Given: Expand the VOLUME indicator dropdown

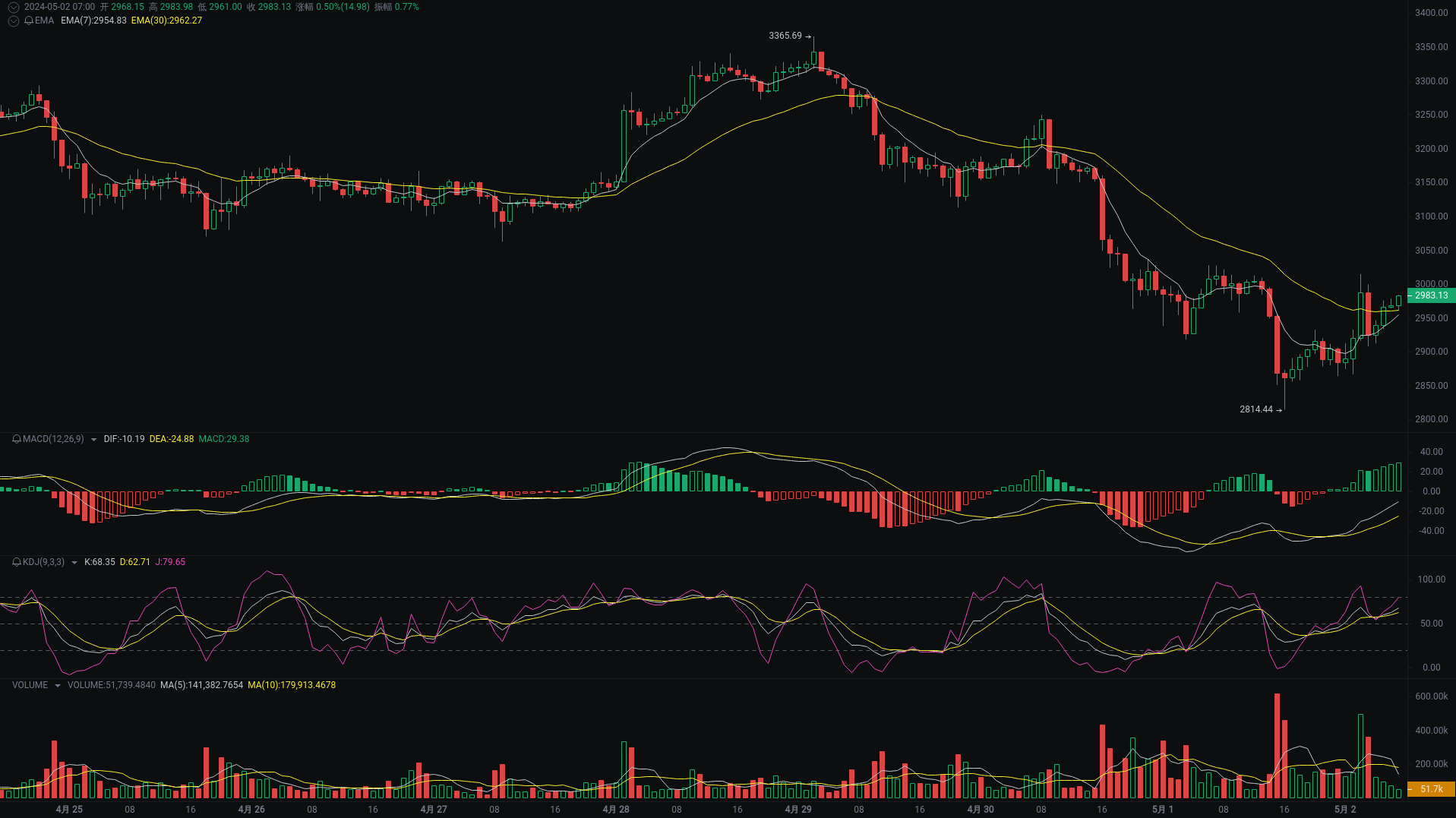Looking at the screenshot, I should tap(57, 684).
